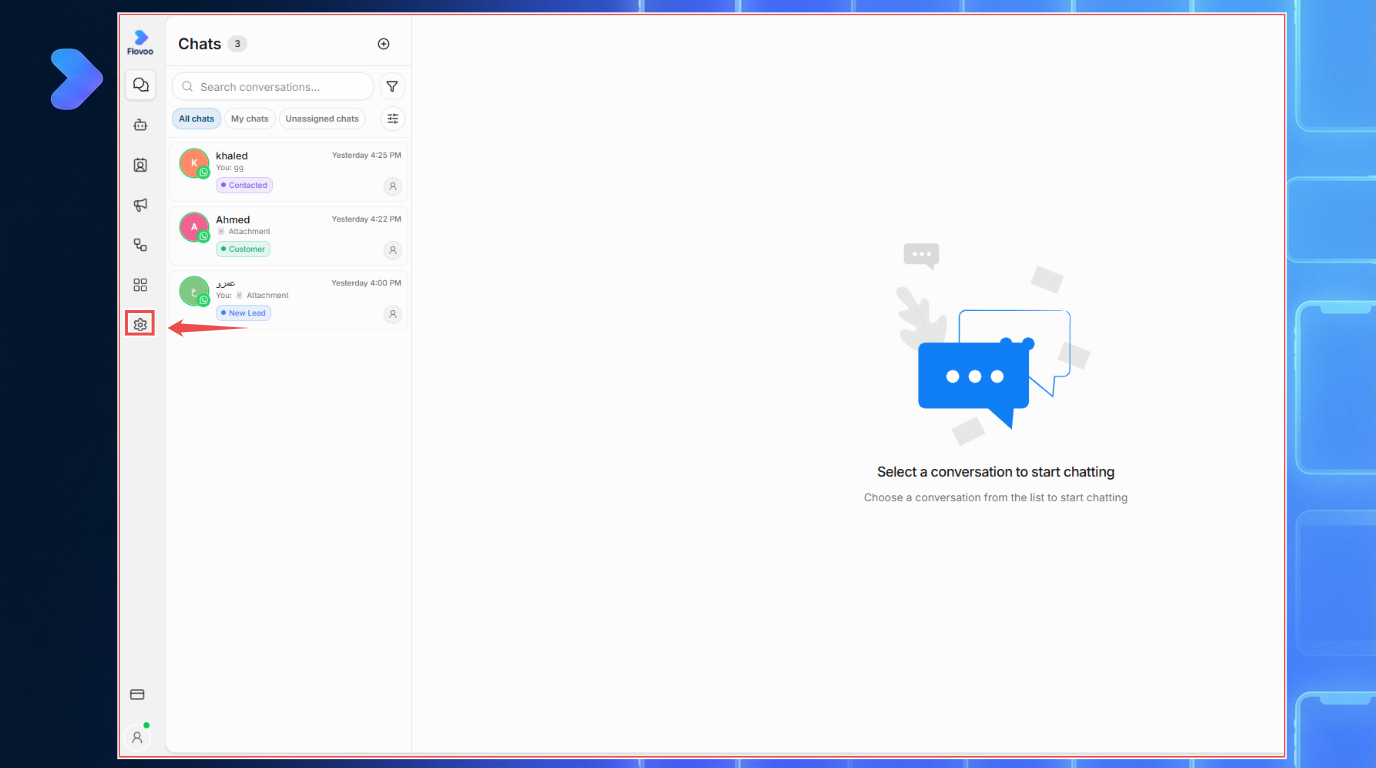The width and height of the screenshot is (1376, 768).
Task: Open the Chats icon in sidebar
Action: coord(140,85)
